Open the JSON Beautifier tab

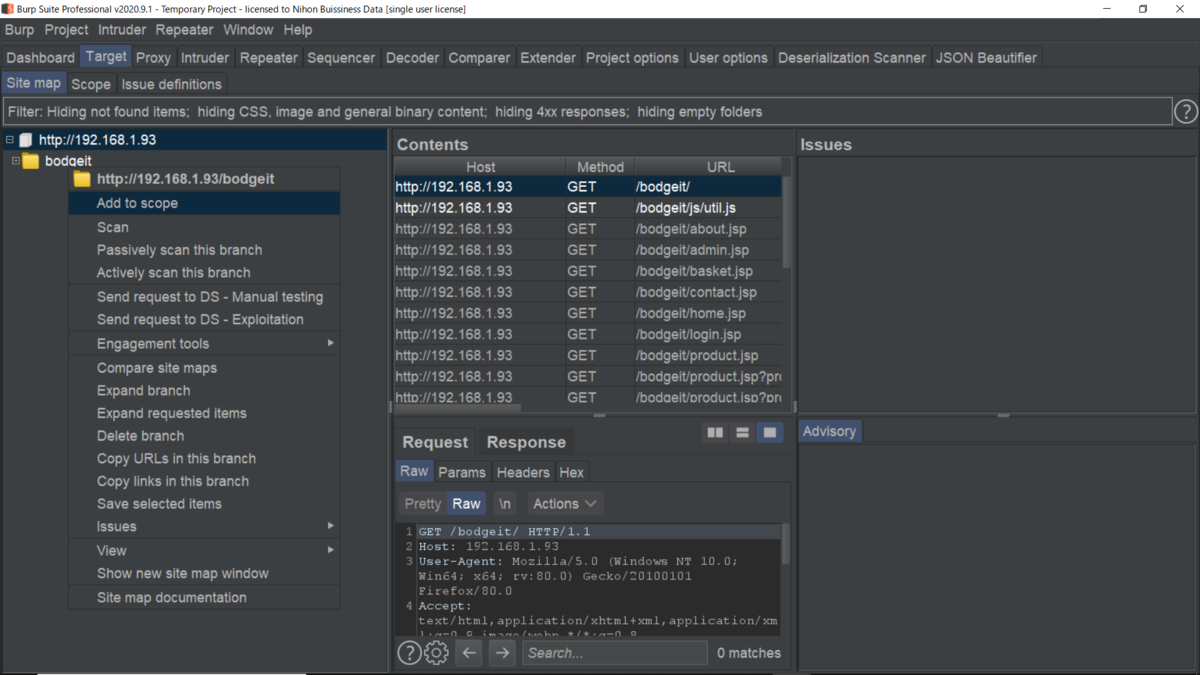(987, 58)
